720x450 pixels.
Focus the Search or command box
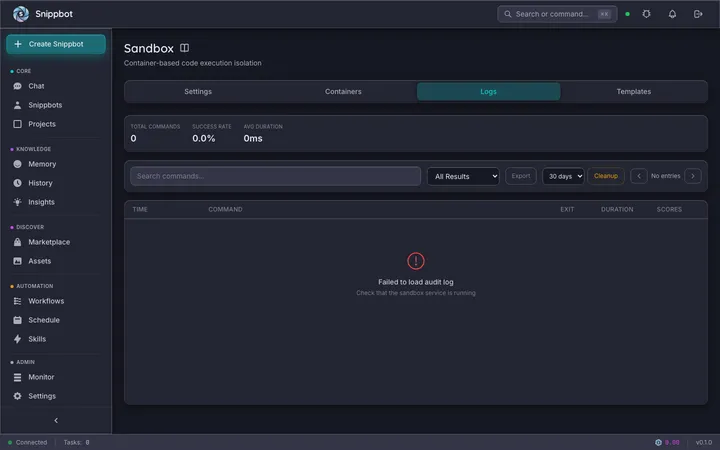557,14
